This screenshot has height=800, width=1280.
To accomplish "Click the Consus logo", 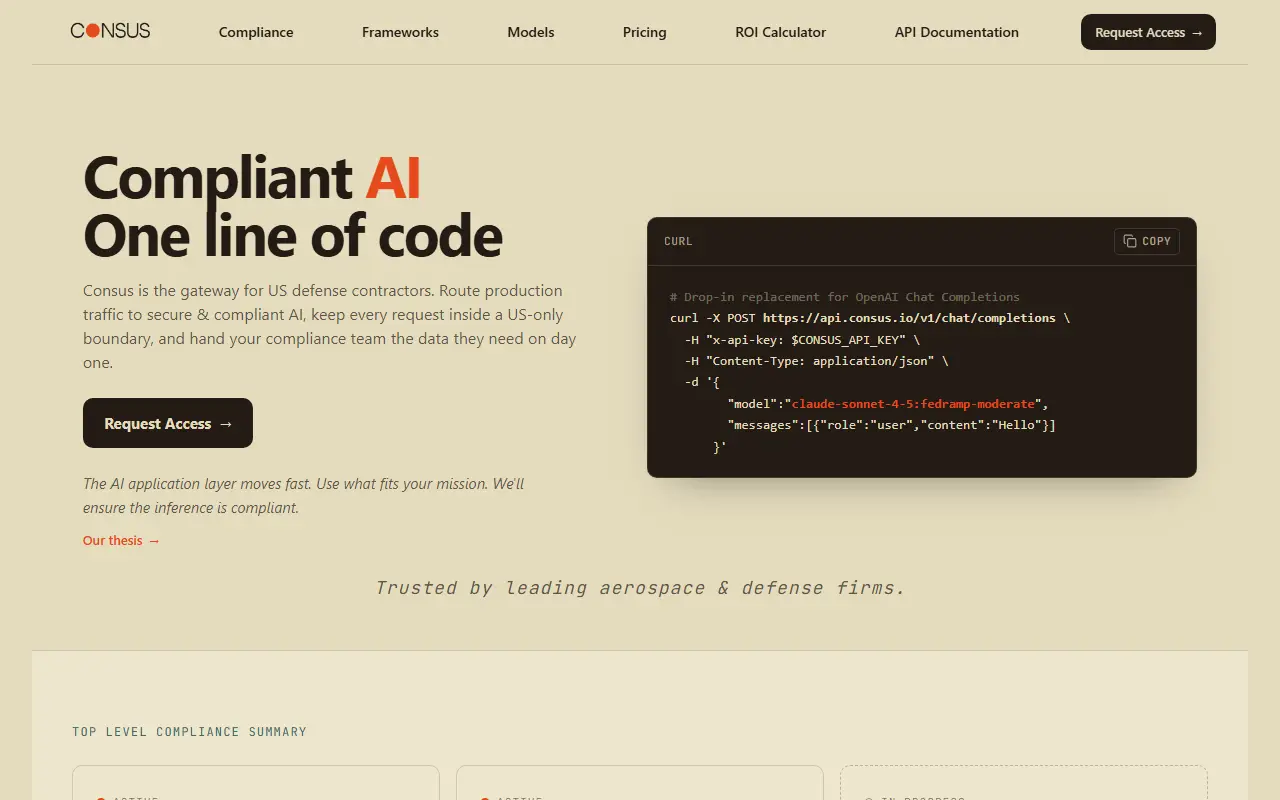I will [110, 31].
